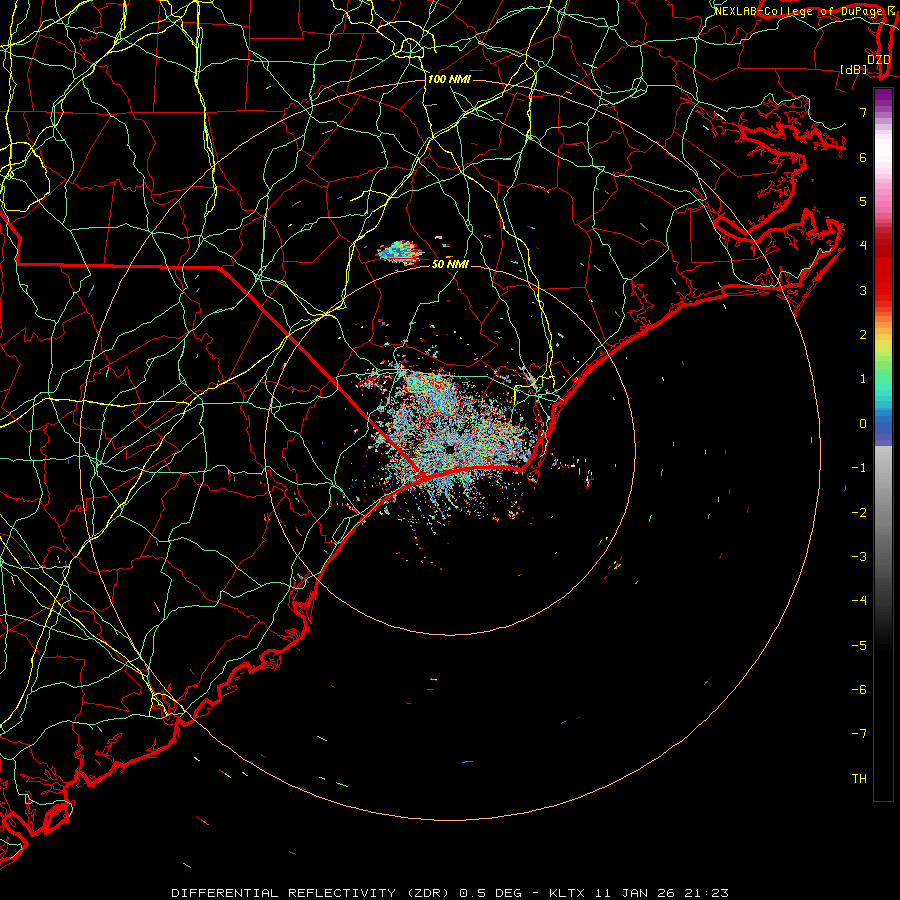Select the 6 value on the color scale

[863, 157]
